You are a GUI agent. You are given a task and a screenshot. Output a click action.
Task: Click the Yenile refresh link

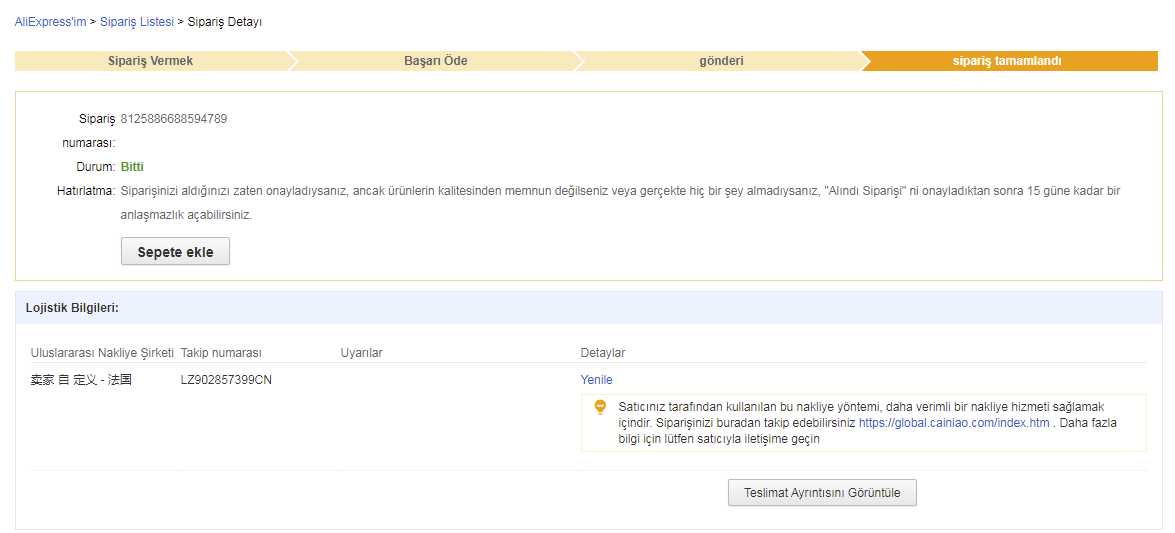[x=596, y=379]
